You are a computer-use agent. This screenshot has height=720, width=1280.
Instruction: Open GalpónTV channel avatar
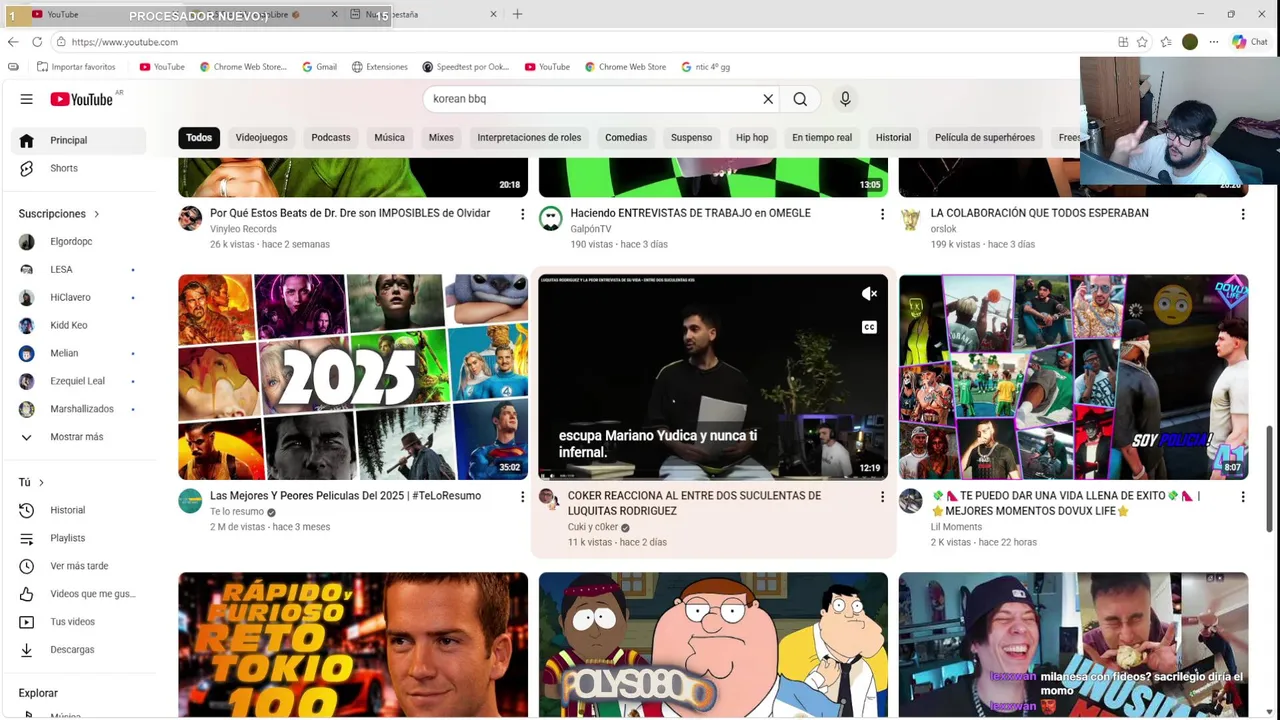[x=550, y=219]
